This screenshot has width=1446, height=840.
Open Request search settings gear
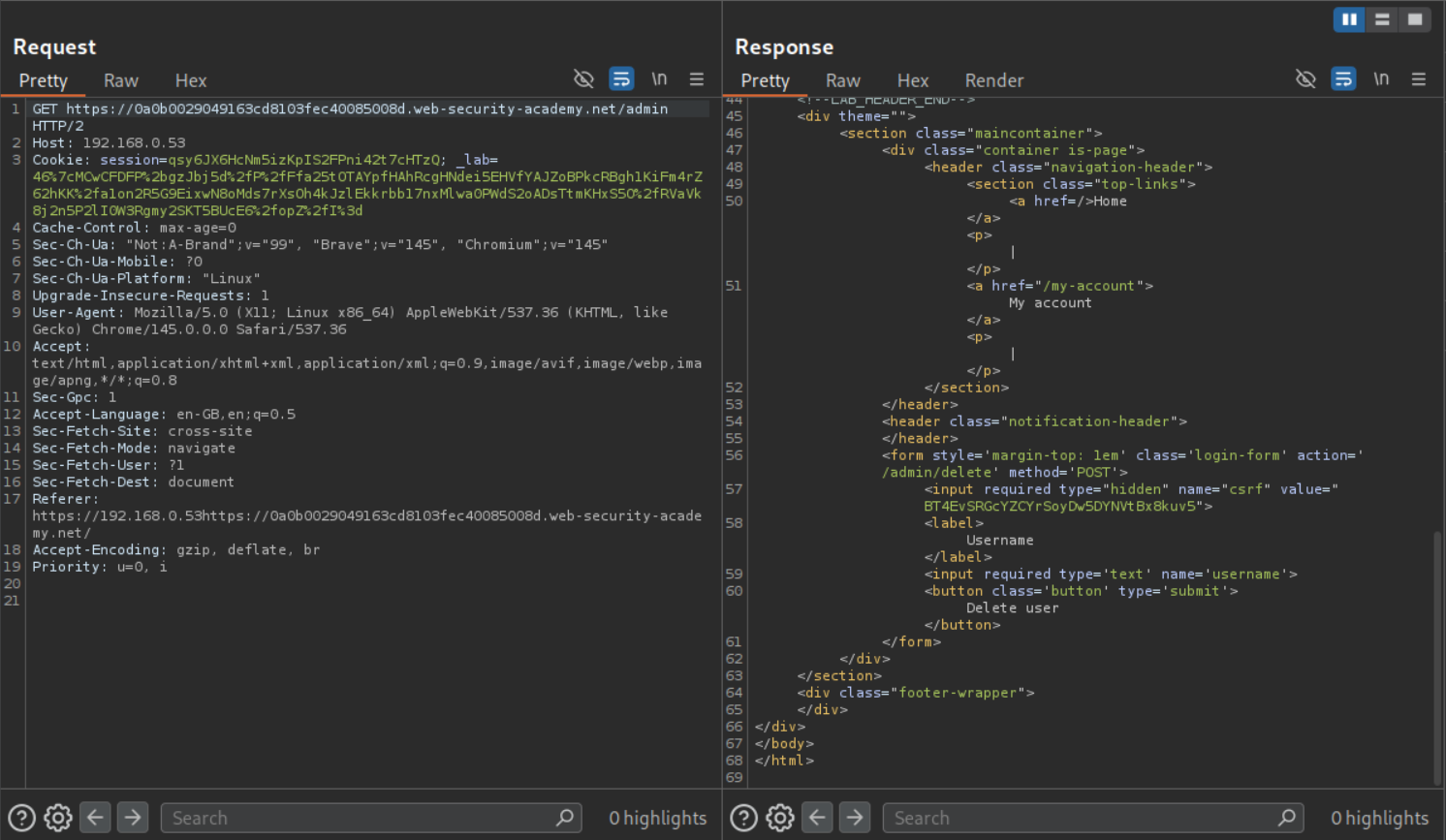point(58,818)
